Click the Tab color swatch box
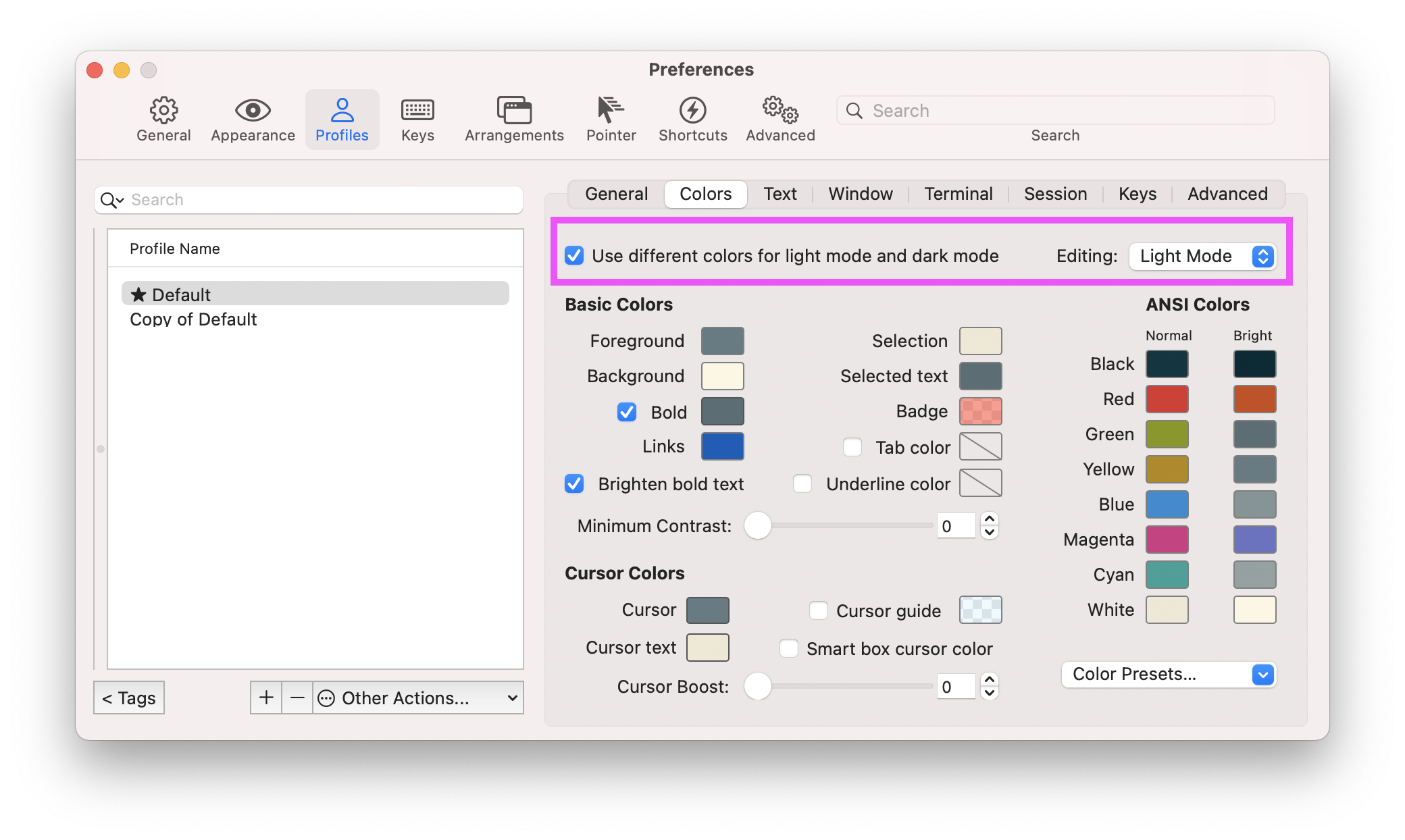The image size is (1405, 840). (x=981, y=446)
